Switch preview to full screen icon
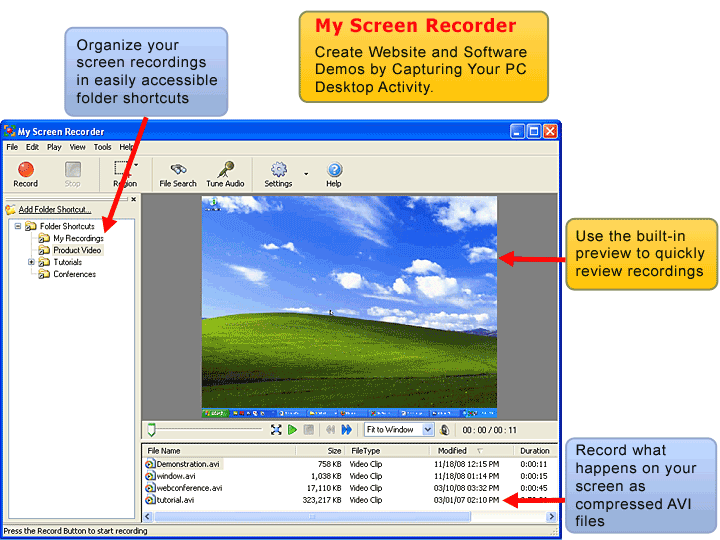 (x=276, y=430)
